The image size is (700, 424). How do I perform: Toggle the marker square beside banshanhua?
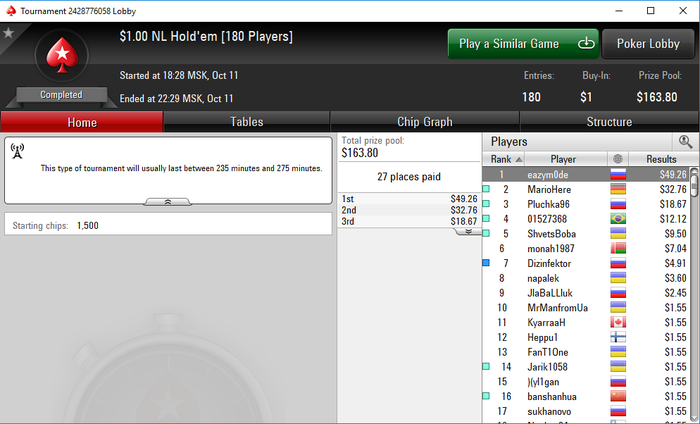click(x=486, y=396)
